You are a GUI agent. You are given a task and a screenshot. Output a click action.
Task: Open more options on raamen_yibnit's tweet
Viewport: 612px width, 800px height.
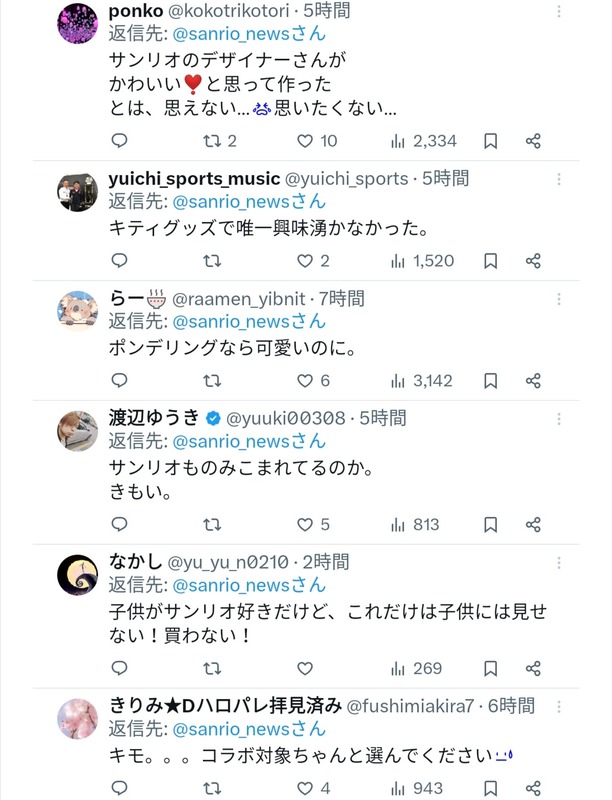tap(559, 299)
